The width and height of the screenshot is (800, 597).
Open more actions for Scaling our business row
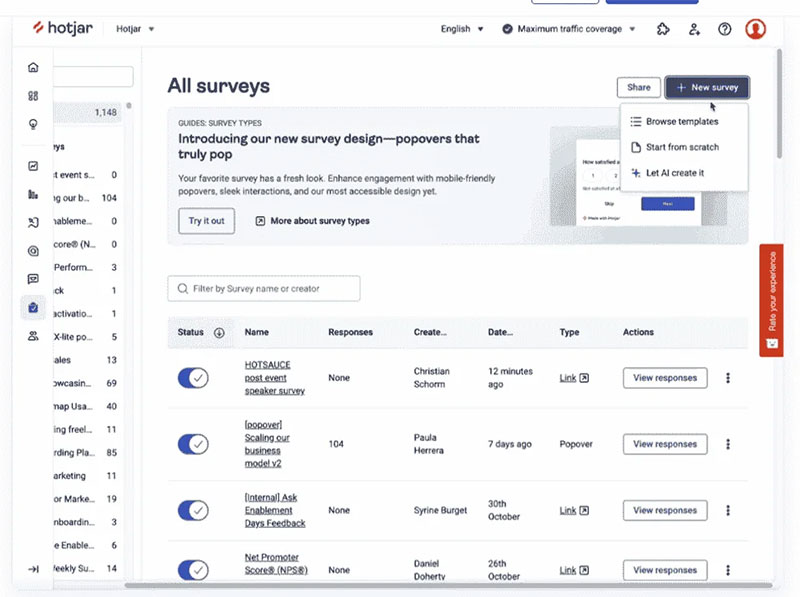728,444
